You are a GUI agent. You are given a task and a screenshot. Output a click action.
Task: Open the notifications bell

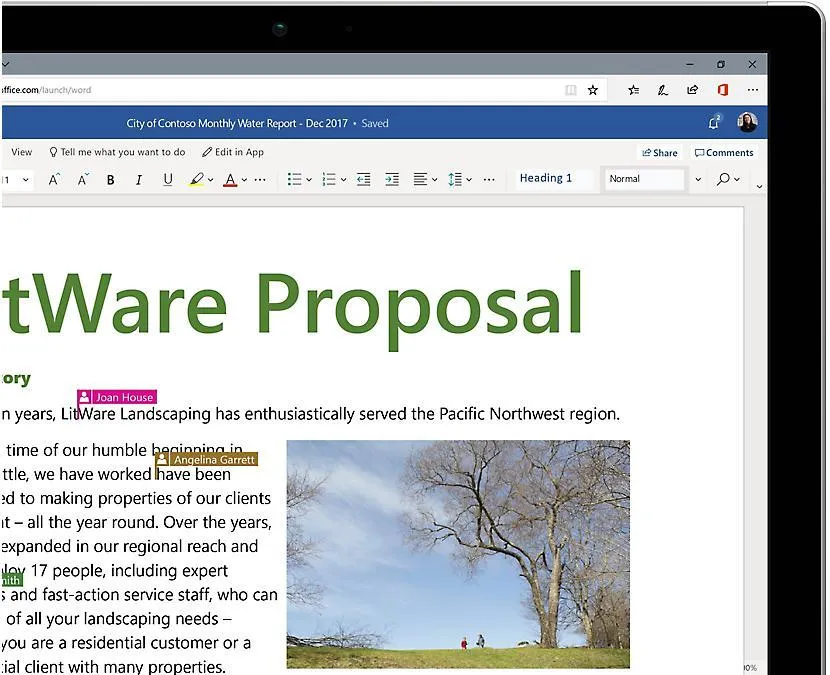(714, 122)
